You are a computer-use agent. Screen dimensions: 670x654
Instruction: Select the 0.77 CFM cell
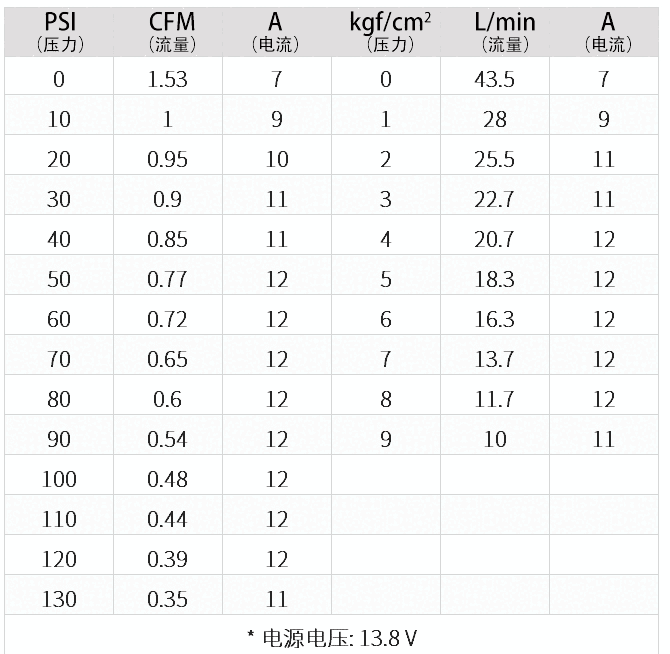point(168,279)
